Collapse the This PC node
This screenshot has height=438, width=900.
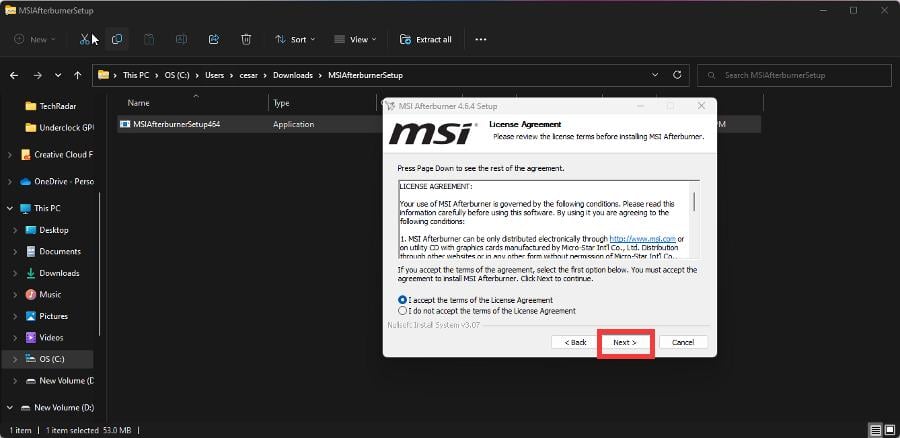pos(10,208)
